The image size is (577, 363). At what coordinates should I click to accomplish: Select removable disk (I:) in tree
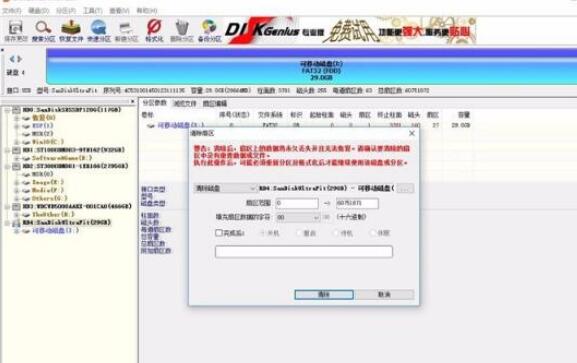click(x=55, y=231)
